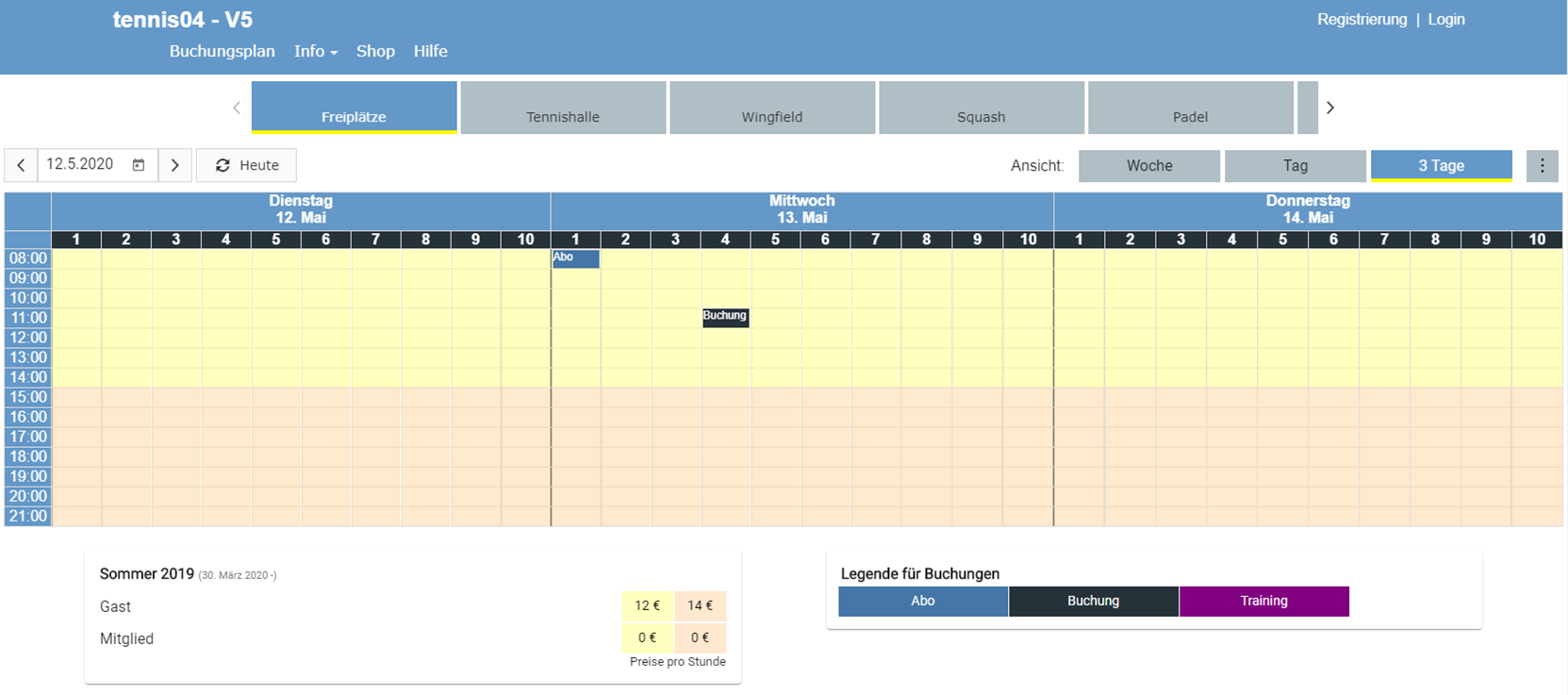Open the Abo entry at 08:00
Image resolution: width=1568 pixels, height=695 pixels.
click(x=575, y=258)
